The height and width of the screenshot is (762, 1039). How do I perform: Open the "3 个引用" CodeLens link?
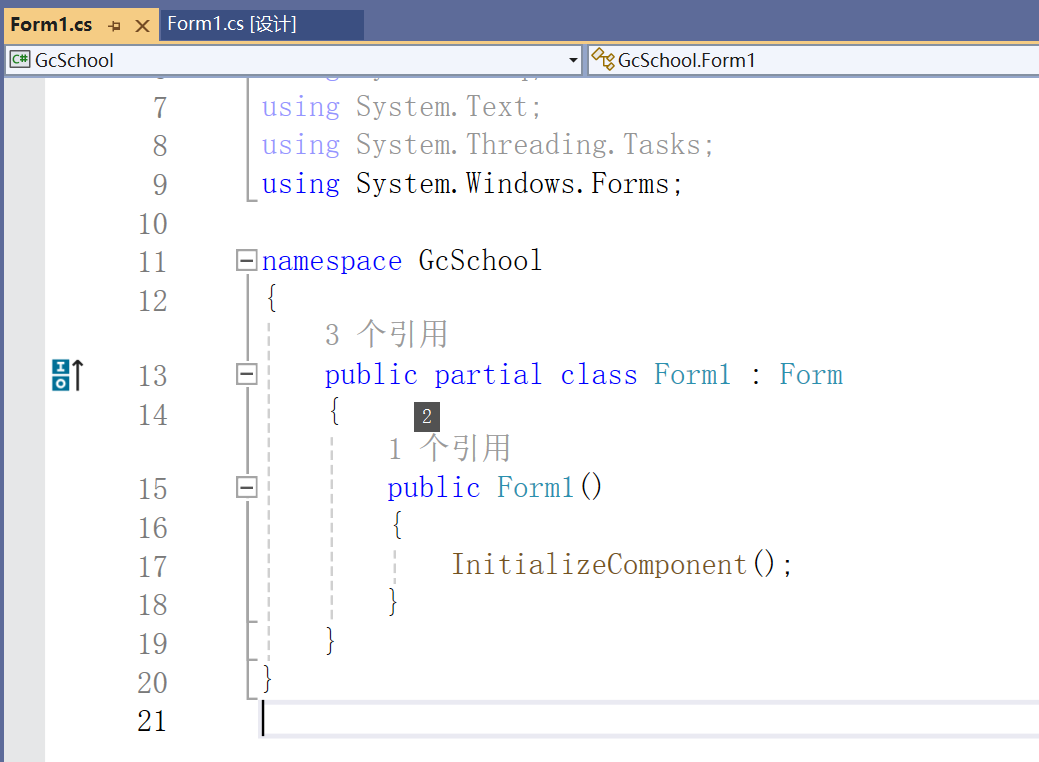pos(386,334)
